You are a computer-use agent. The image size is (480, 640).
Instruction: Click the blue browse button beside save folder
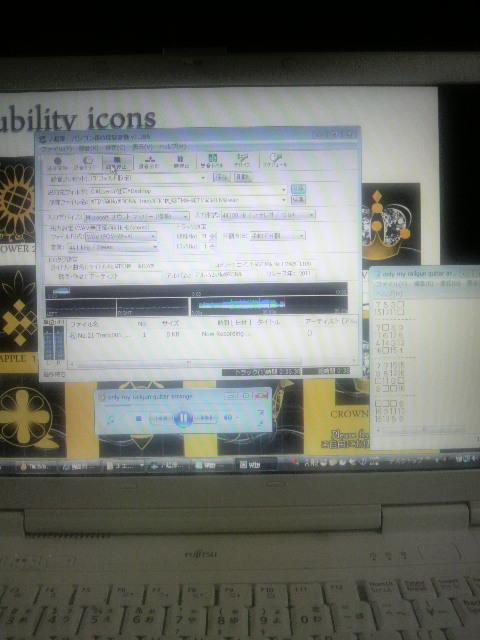point(298,189)
